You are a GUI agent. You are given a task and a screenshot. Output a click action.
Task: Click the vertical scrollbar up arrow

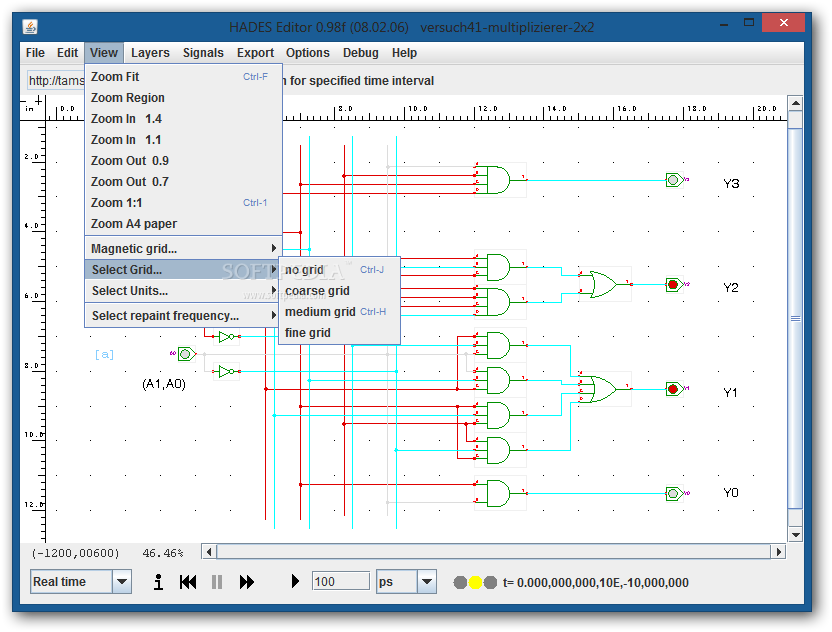tap(795, 102)
